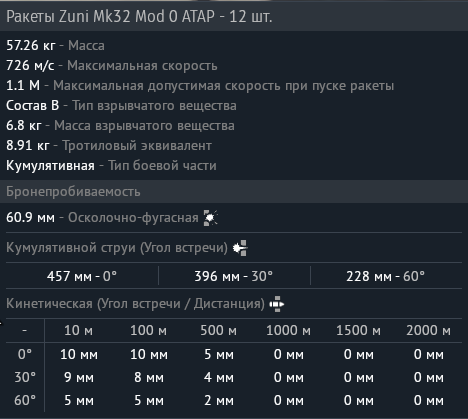Click 'Тип боевой части' label
The width and height of the screenshot is (468, 419).
click(x=162, y=166)
